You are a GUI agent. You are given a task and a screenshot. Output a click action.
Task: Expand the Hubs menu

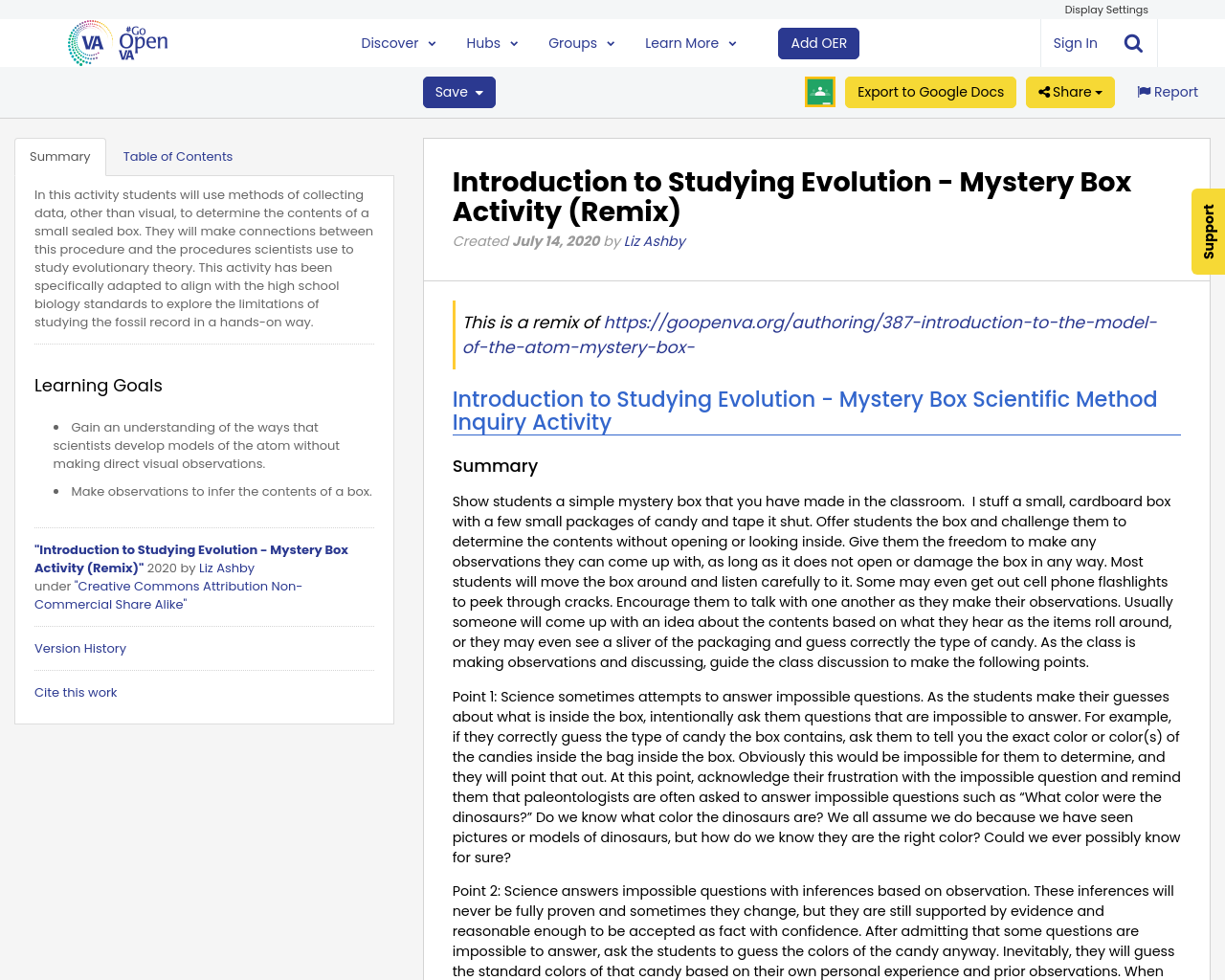[492, 43]
